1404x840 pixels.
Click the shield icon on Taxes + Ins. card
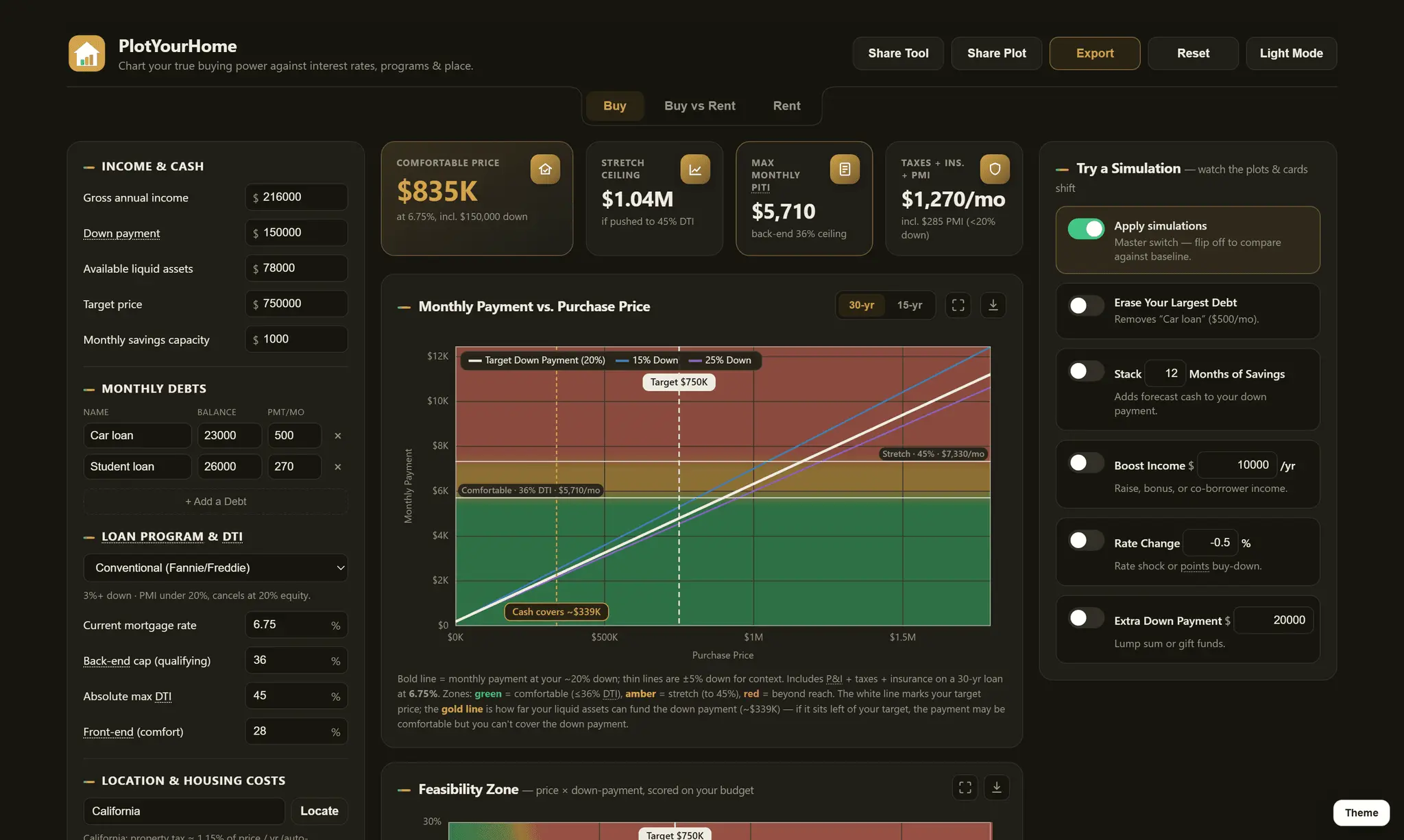(995, 169)
